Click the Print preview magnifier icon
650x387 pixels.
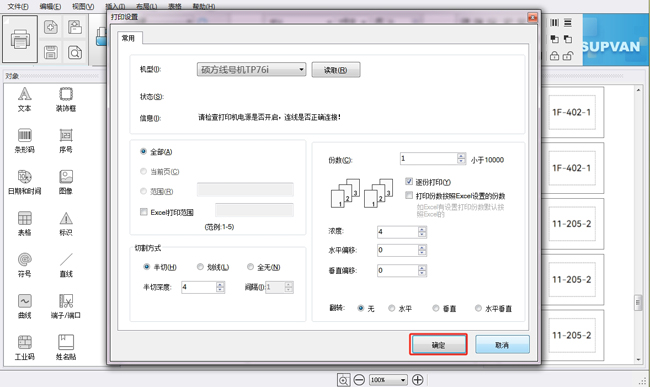point(75,53)
